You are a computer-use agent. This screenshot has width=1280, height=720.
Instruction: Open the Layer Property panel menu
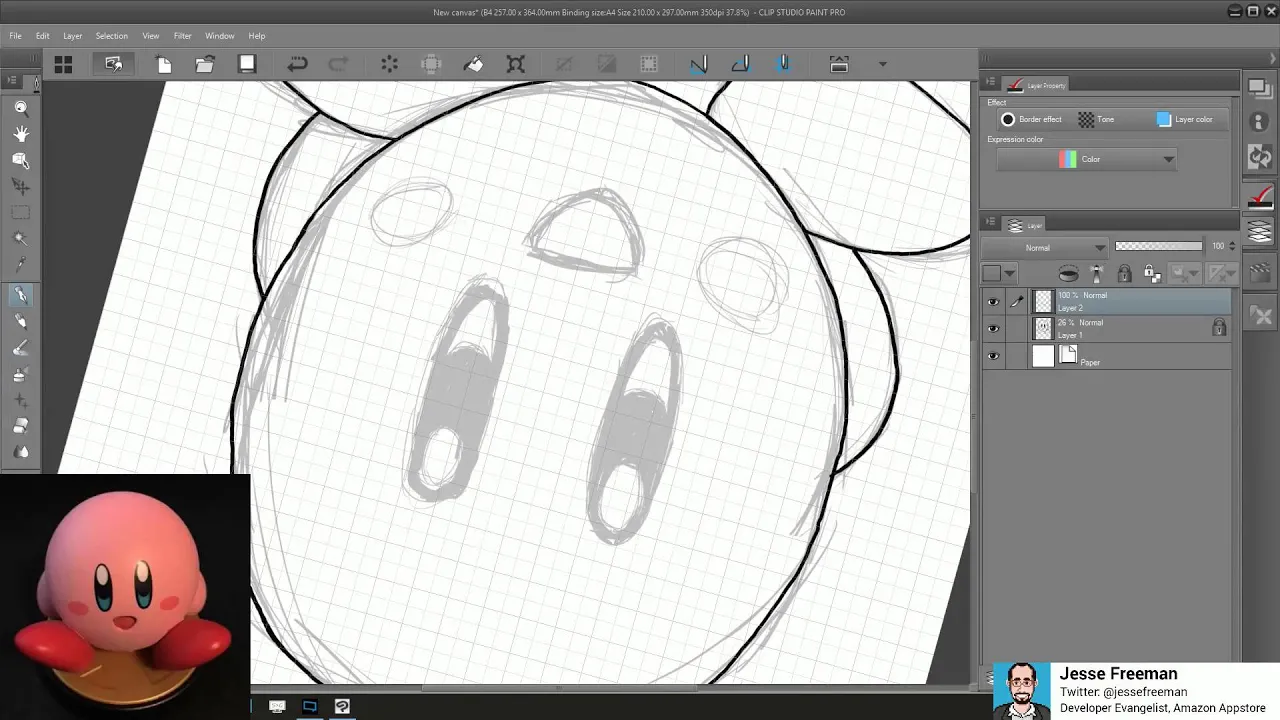tap(990, 83)
